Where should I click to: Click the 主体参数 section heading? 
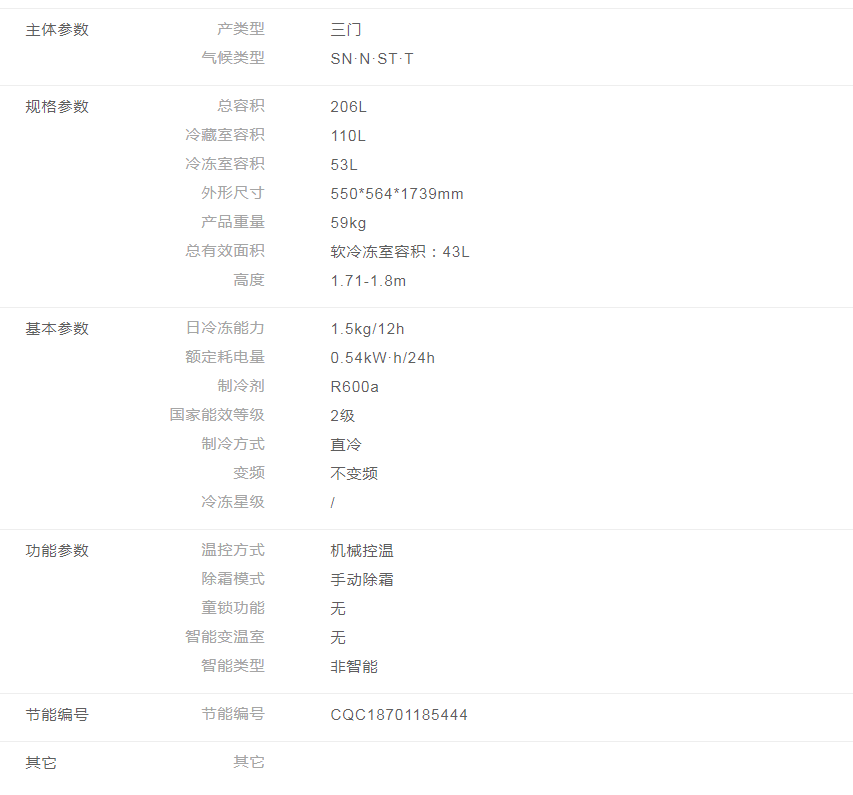57,30
